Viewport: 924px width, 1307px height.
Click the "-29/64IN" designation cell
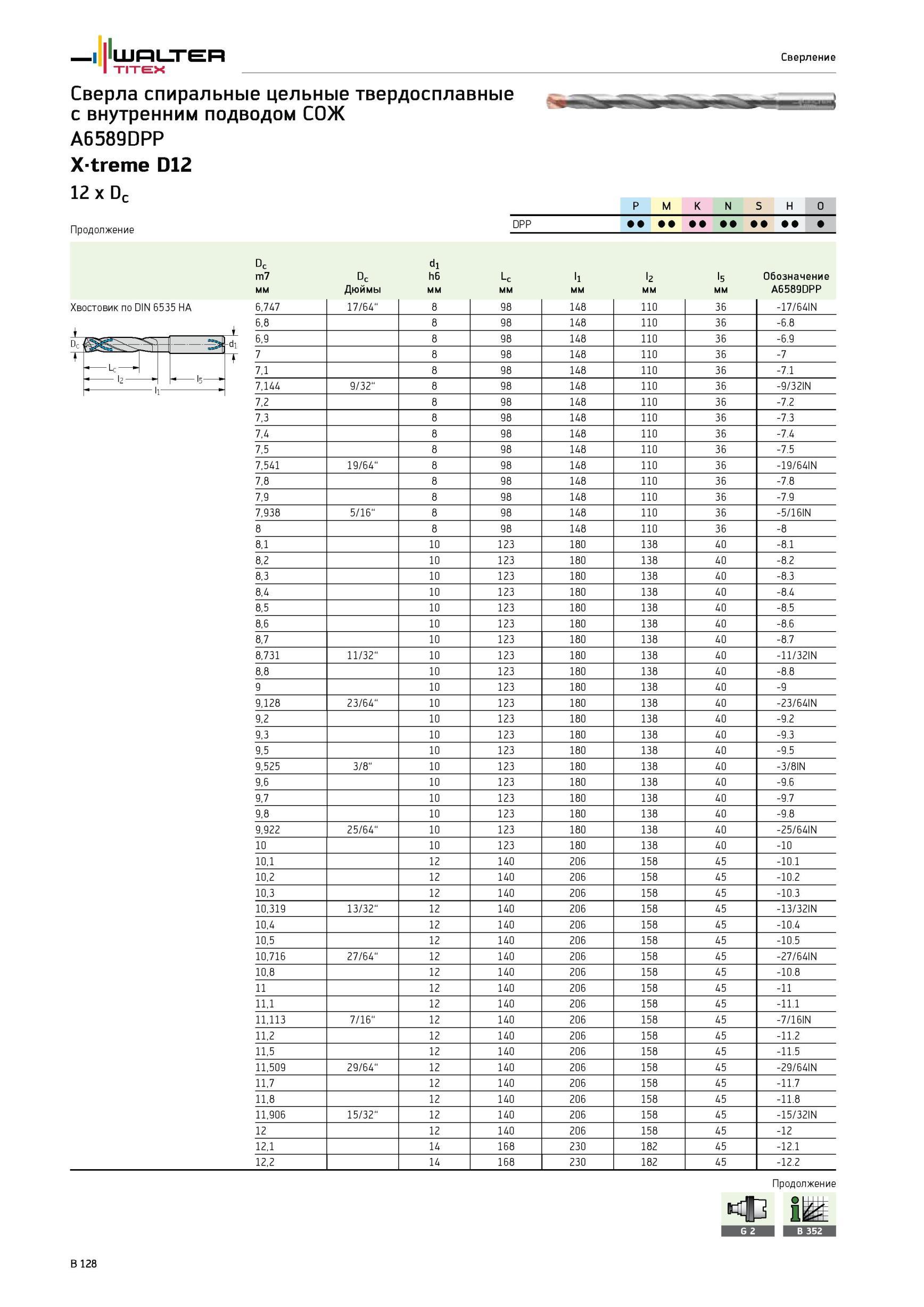pyautogui.click(x=796, y=1068)
